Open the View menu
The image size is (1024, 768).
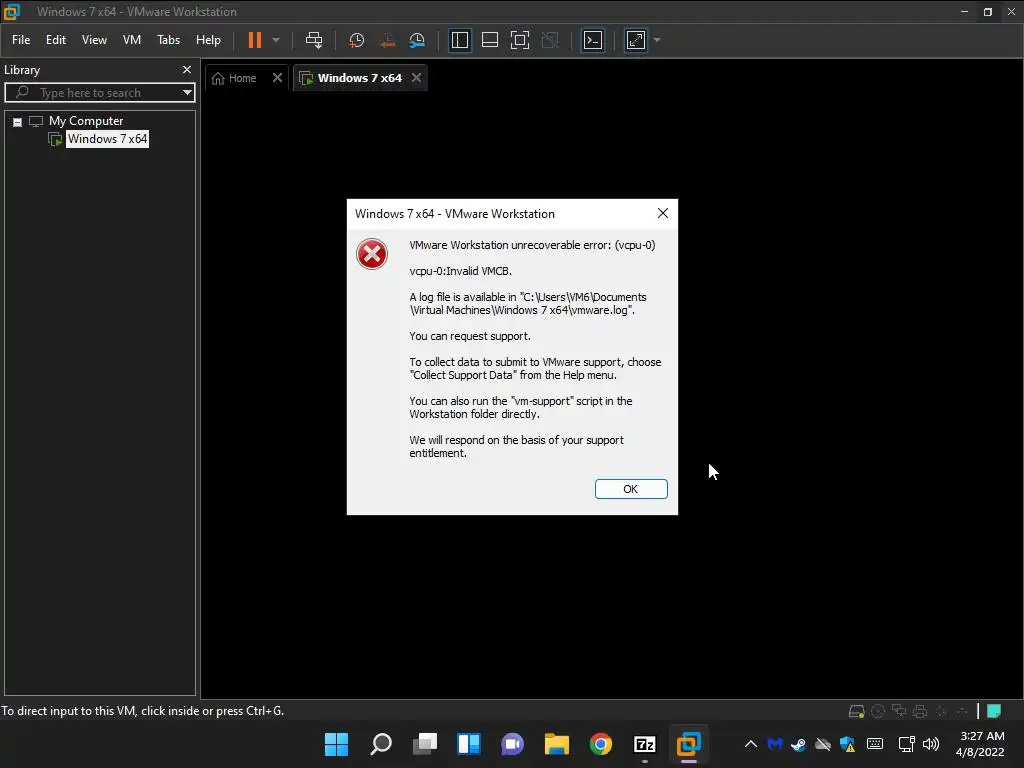[94, 40]
